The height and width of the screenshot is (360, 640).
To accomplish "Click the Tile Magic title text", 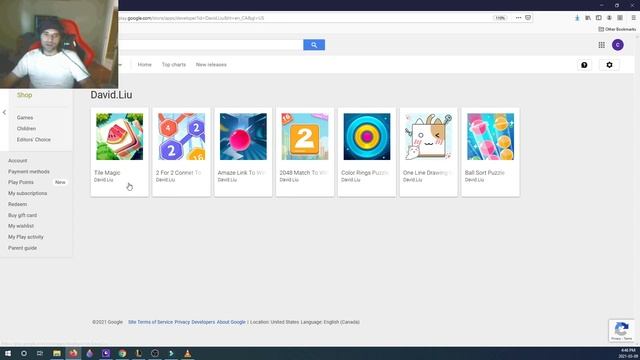I will tap(107, 173).
